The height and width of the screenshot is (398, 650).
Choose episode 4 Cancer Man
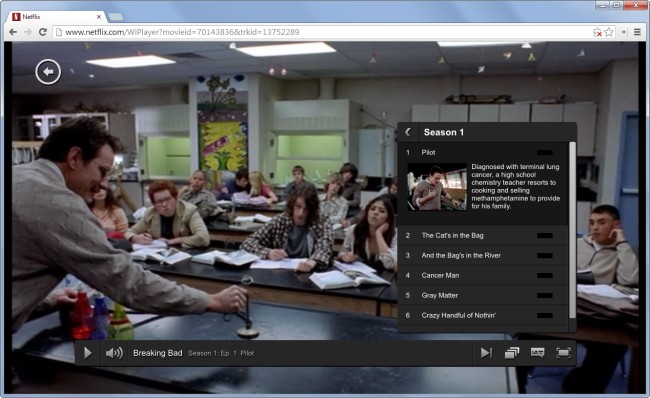tap(483, 275)
